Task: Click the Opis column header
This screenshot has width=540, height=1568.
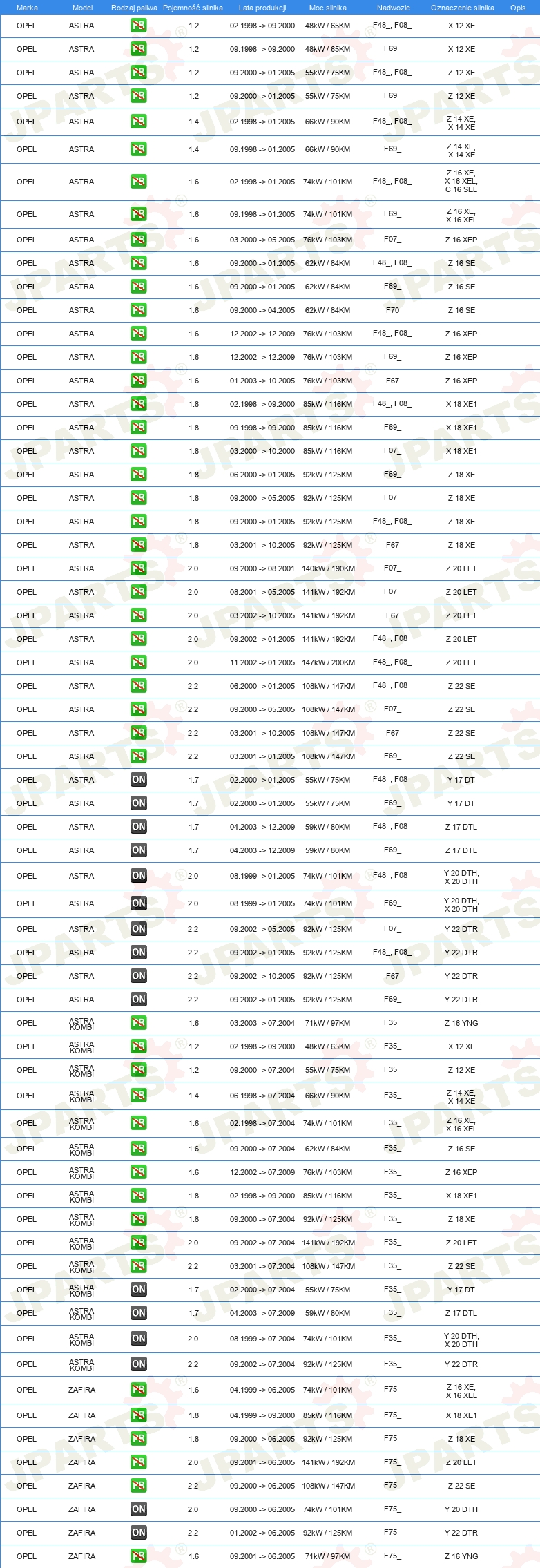Action: click(518, 8)
